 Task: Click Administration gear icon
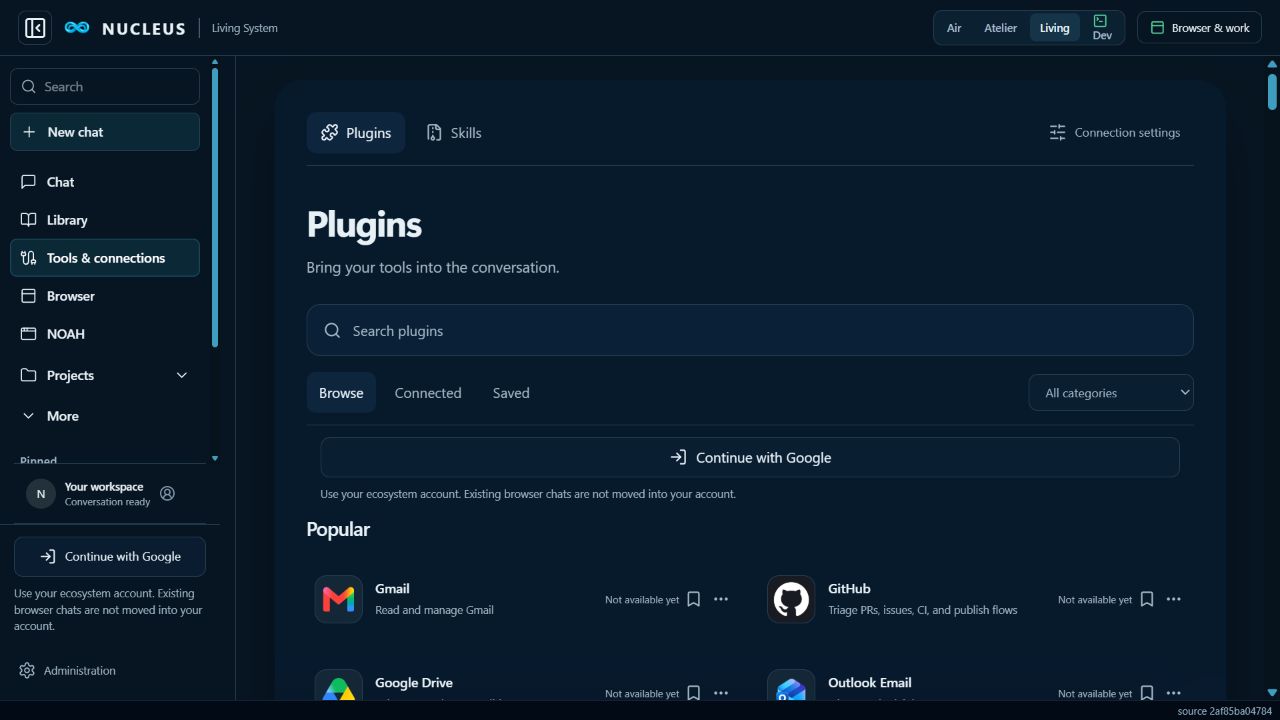[x=27, y=670]
